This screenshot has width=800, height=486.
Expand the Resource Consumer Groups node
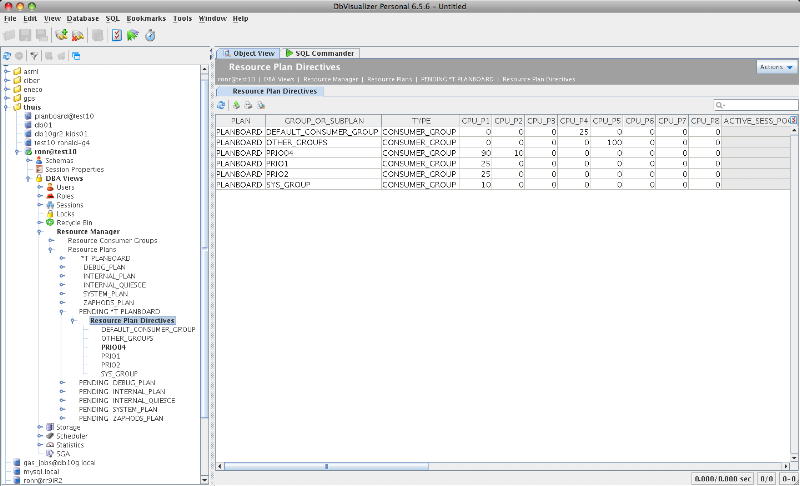pos(51,240)
